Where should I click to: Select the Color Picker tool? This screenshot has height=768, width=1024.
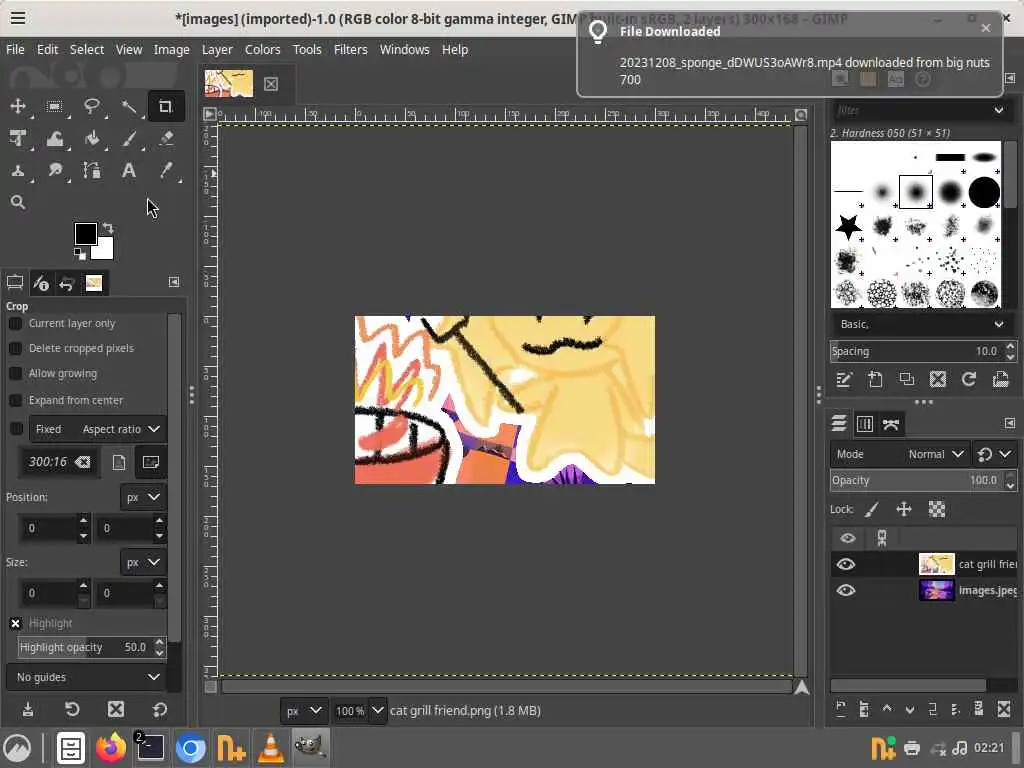tap(166, 170)
